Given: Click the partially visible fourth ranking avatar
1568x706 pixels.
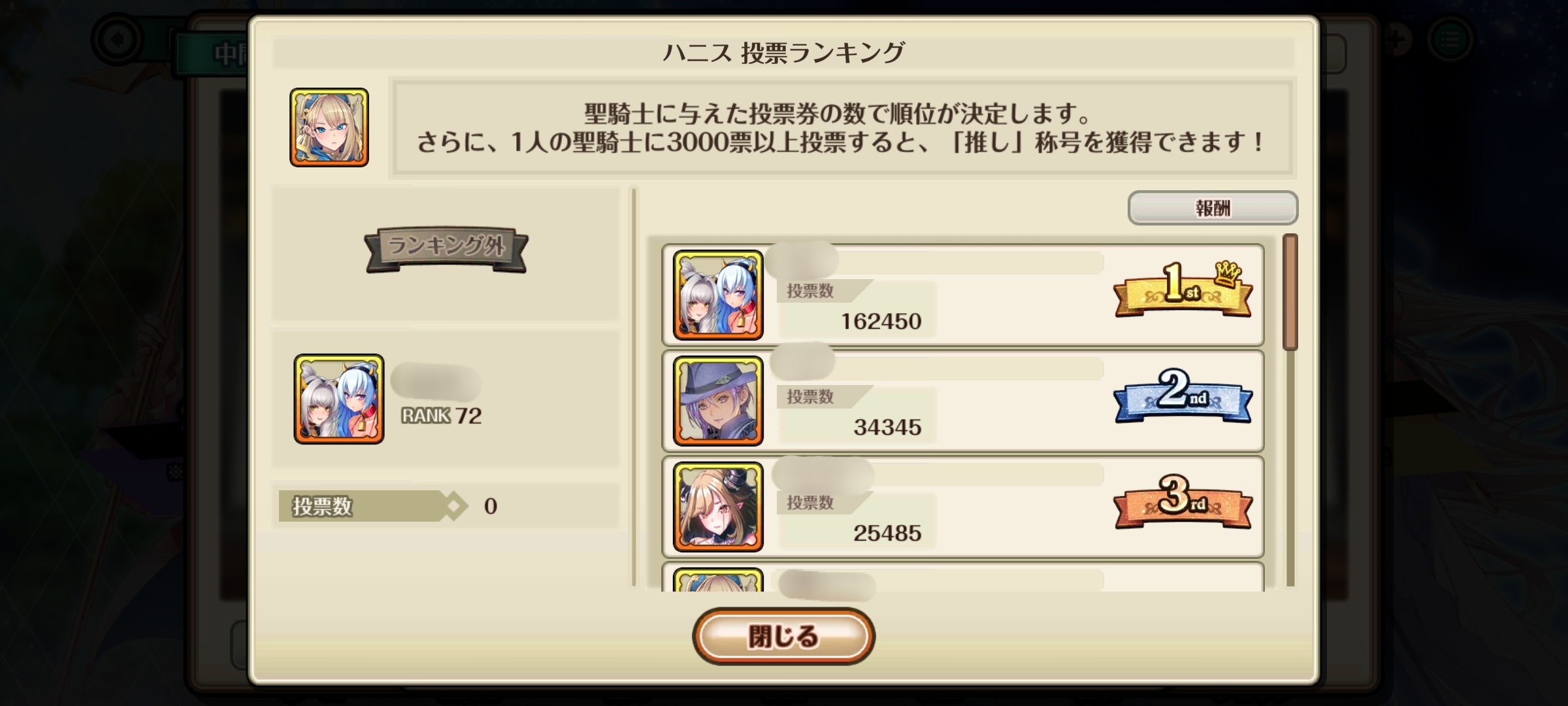Looking at the screenshot, I should click(x=718, y=580).
